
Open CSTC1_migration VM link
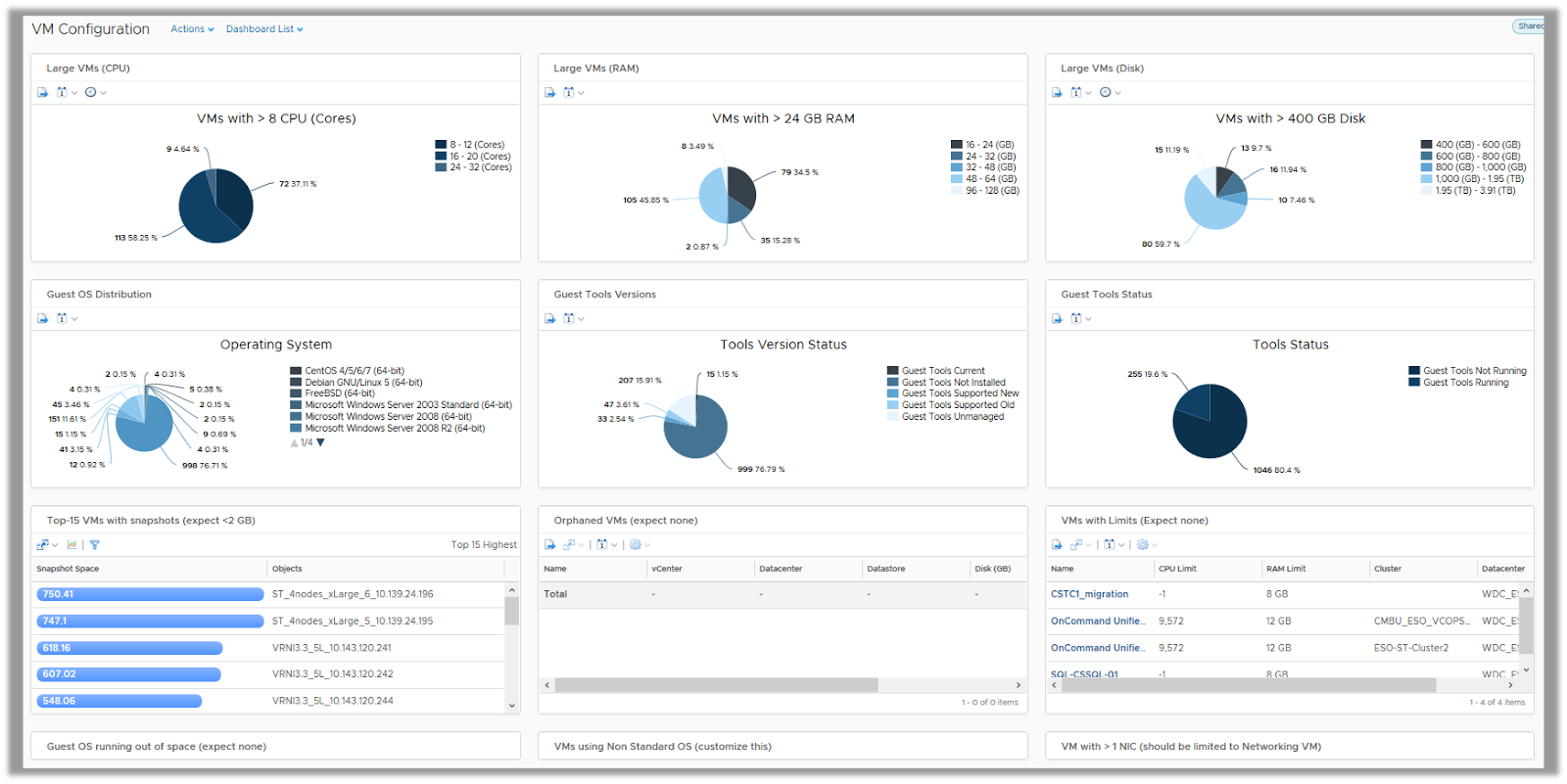[1089, 594]
